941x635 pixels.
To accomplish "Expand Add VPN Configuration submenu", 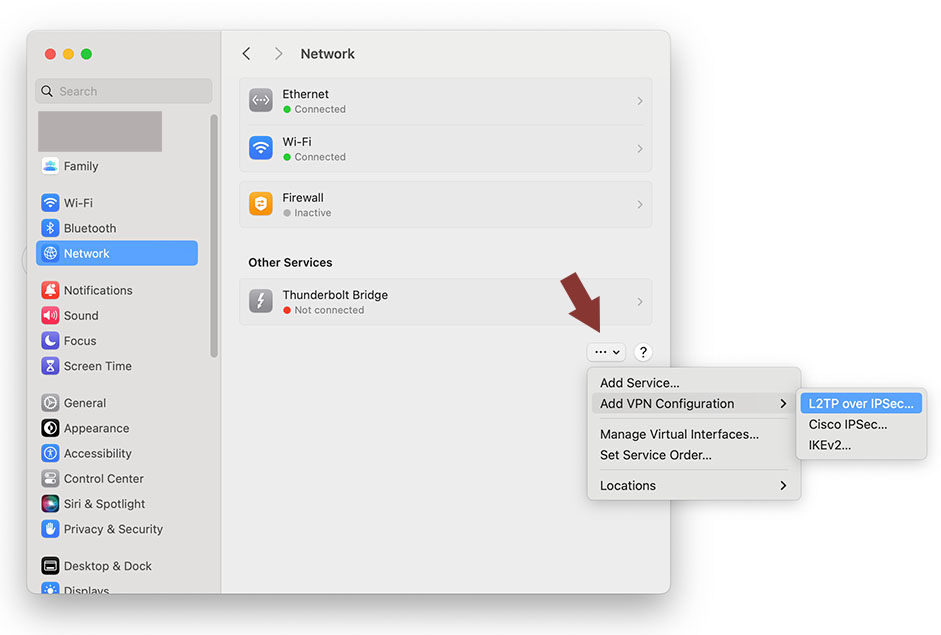I will pyautogui.click(x=693, y=404).
